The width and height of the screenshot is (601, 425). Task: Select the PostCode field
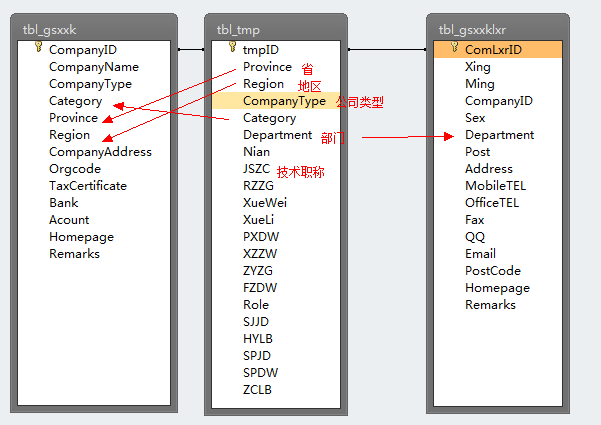pos(493,271)
